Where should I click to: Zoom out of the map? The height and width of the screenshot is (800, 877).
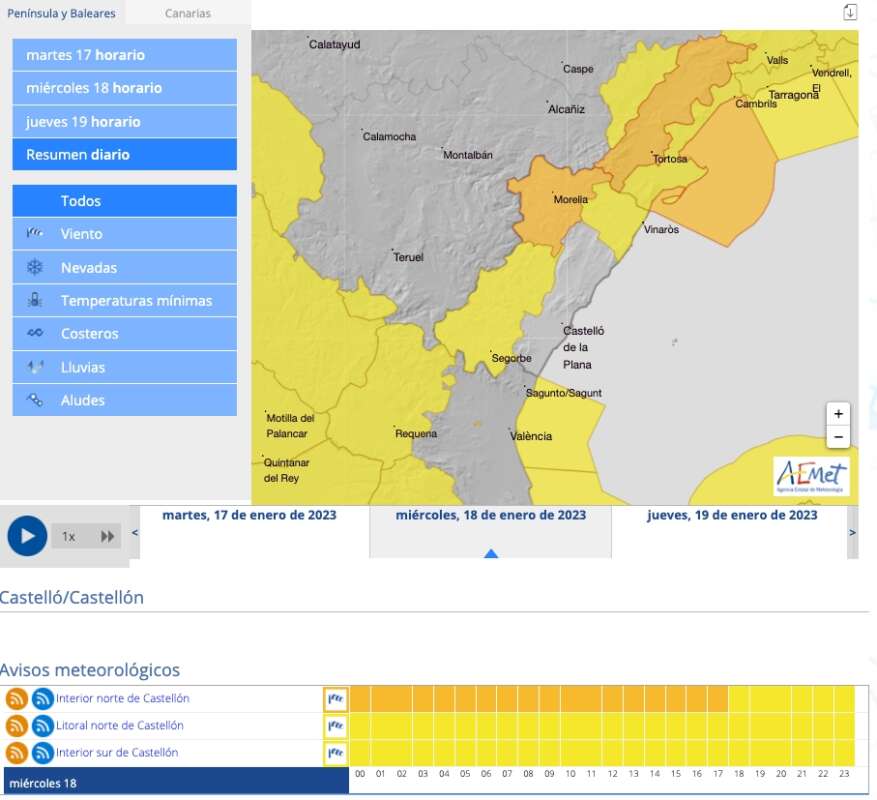pyautogui.click(x=838, y=437)
